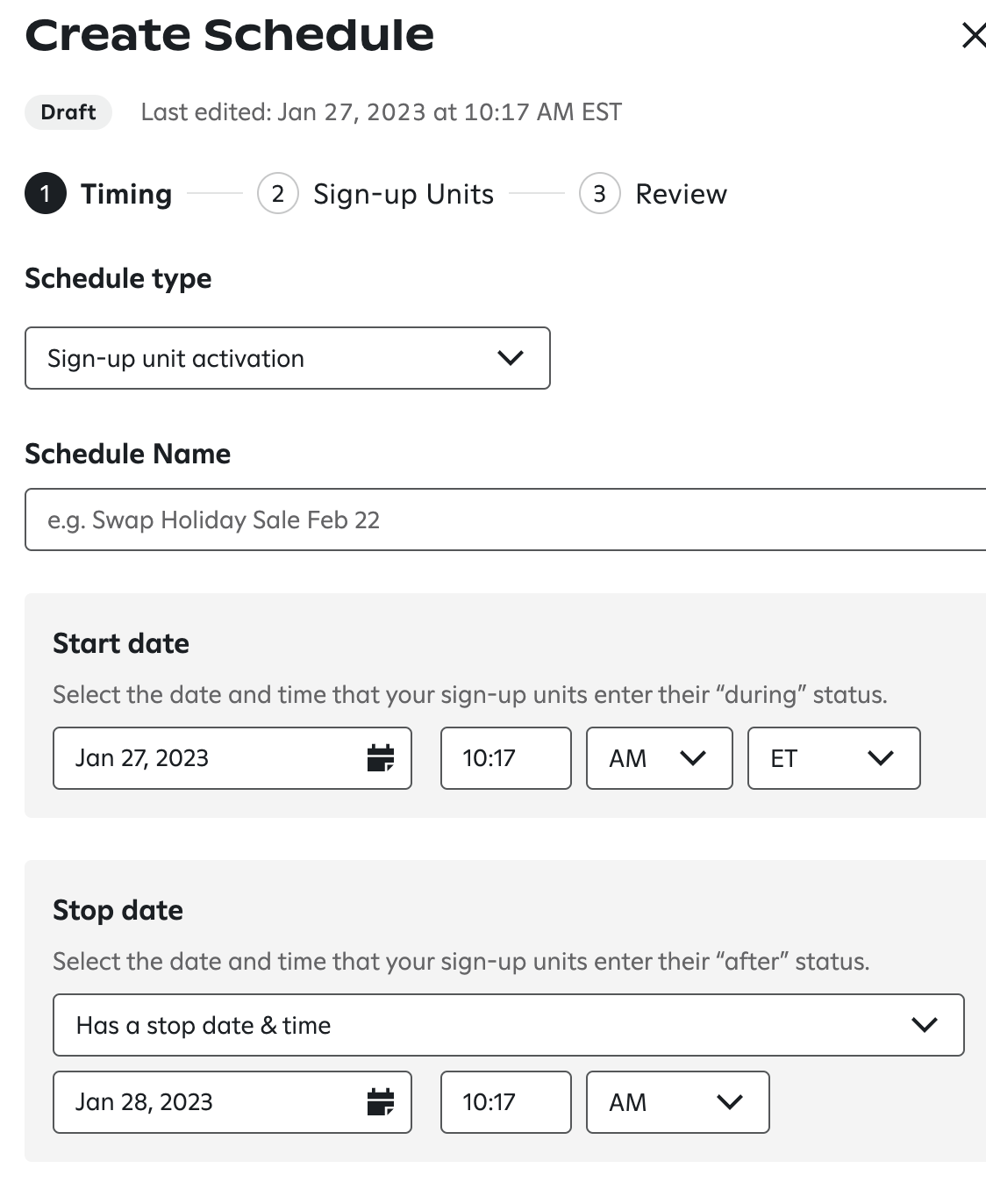Screen dimensions: 986x1204
Task: Expand the 'Has a stop date & time' dropdown
Action: (x=508, y=1025)
